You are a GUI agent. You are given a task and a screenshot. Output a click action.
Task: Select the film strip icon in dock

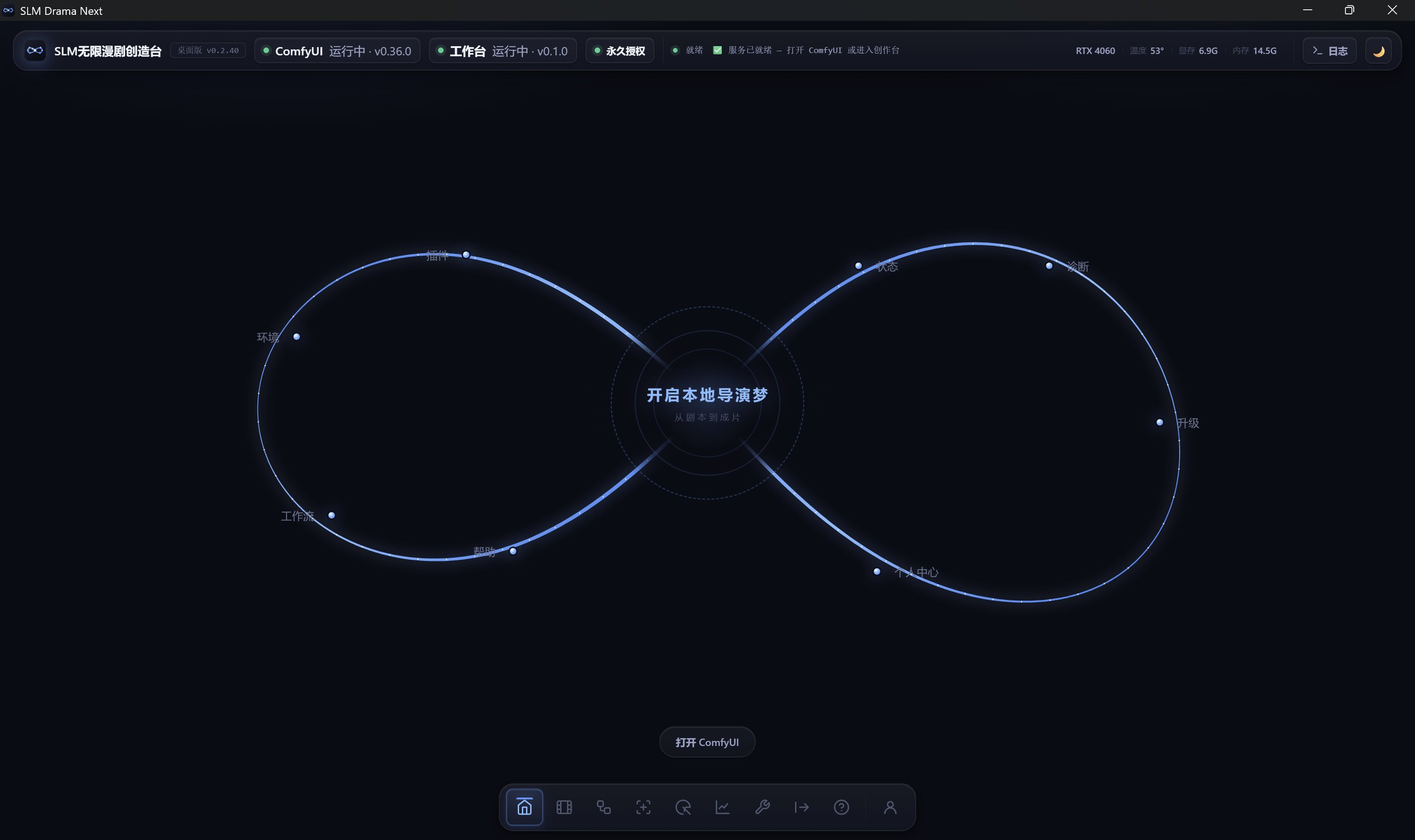[x=564, y=806]
